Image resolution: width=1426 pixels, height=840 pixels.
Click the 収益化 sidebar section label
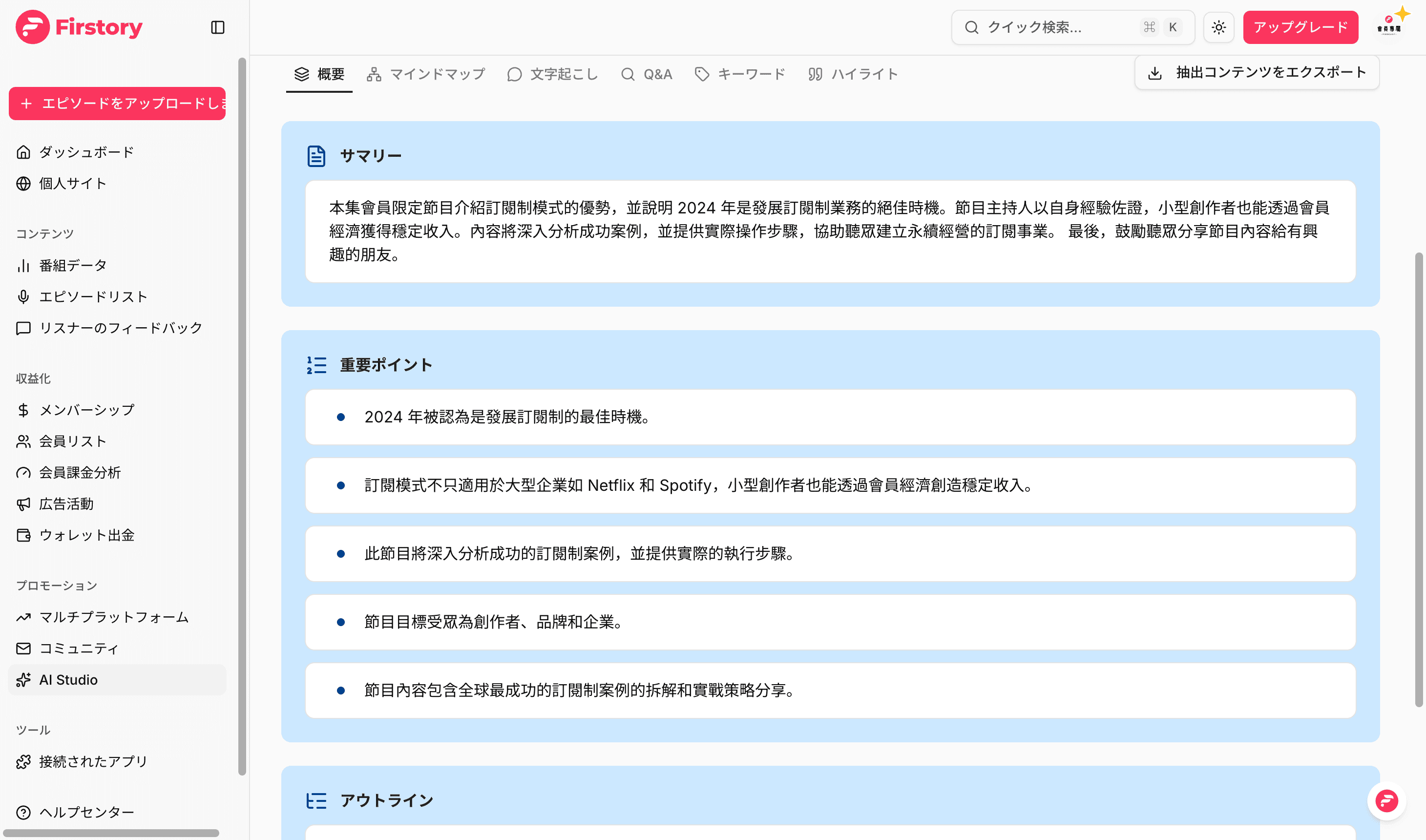coord(33,378)
